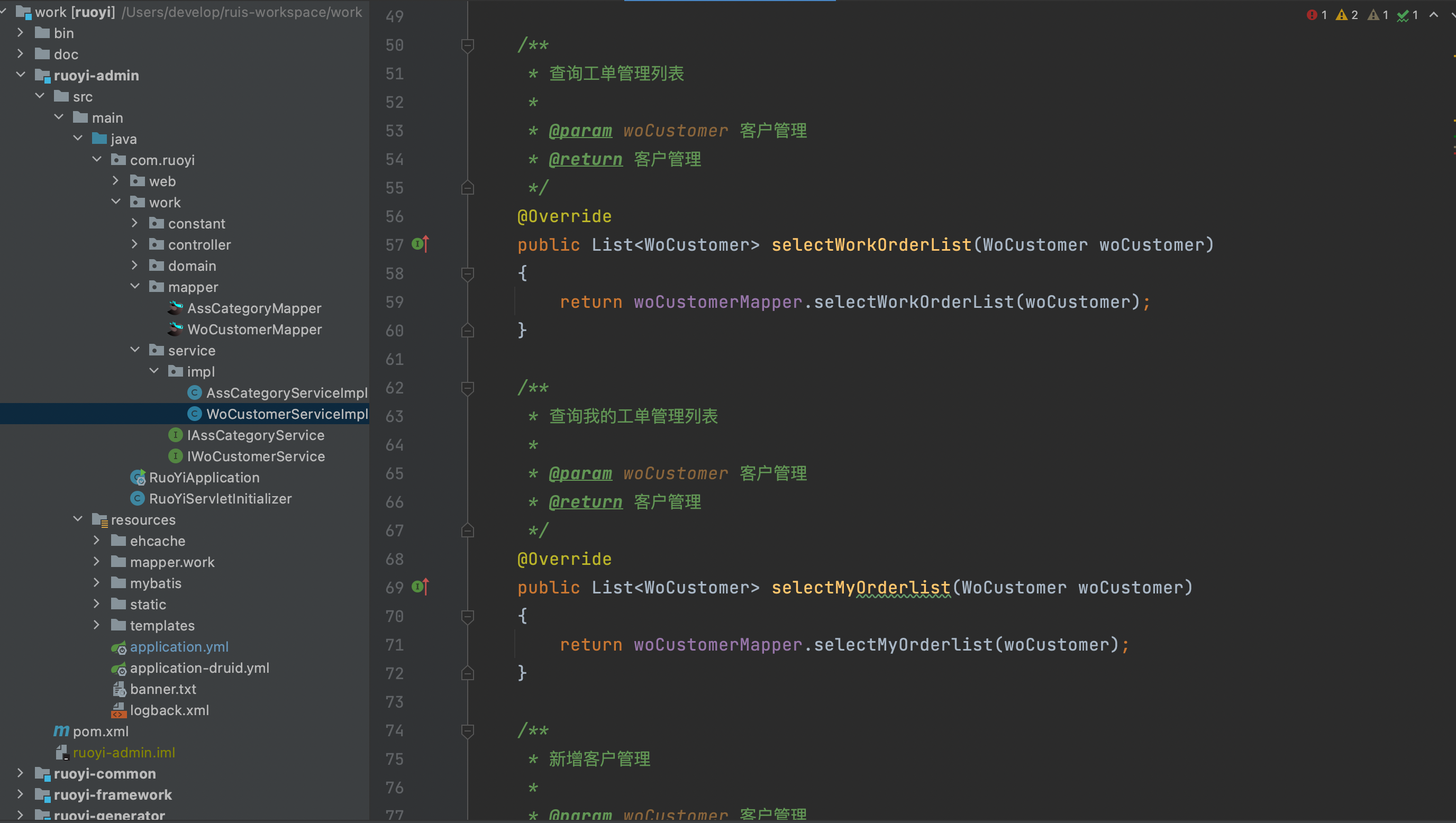
Task: Toggle the fold marker at line 72
Action: (x=468, y=673)
